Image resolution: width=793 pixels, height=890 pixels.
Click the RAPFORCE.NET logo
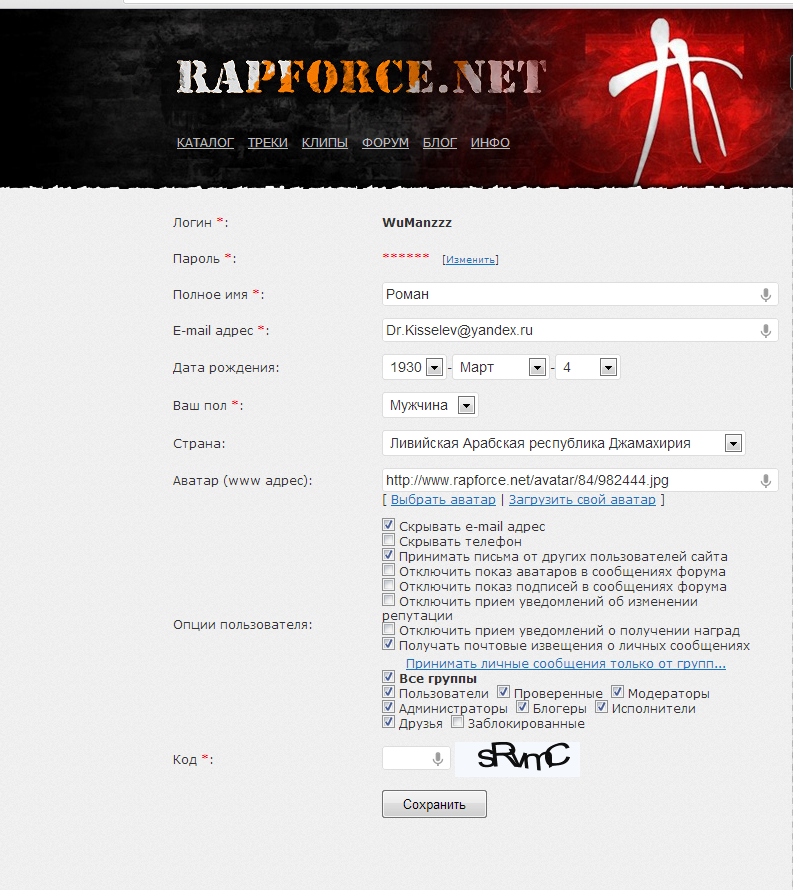pyautogui.click(x=361, y=77)
